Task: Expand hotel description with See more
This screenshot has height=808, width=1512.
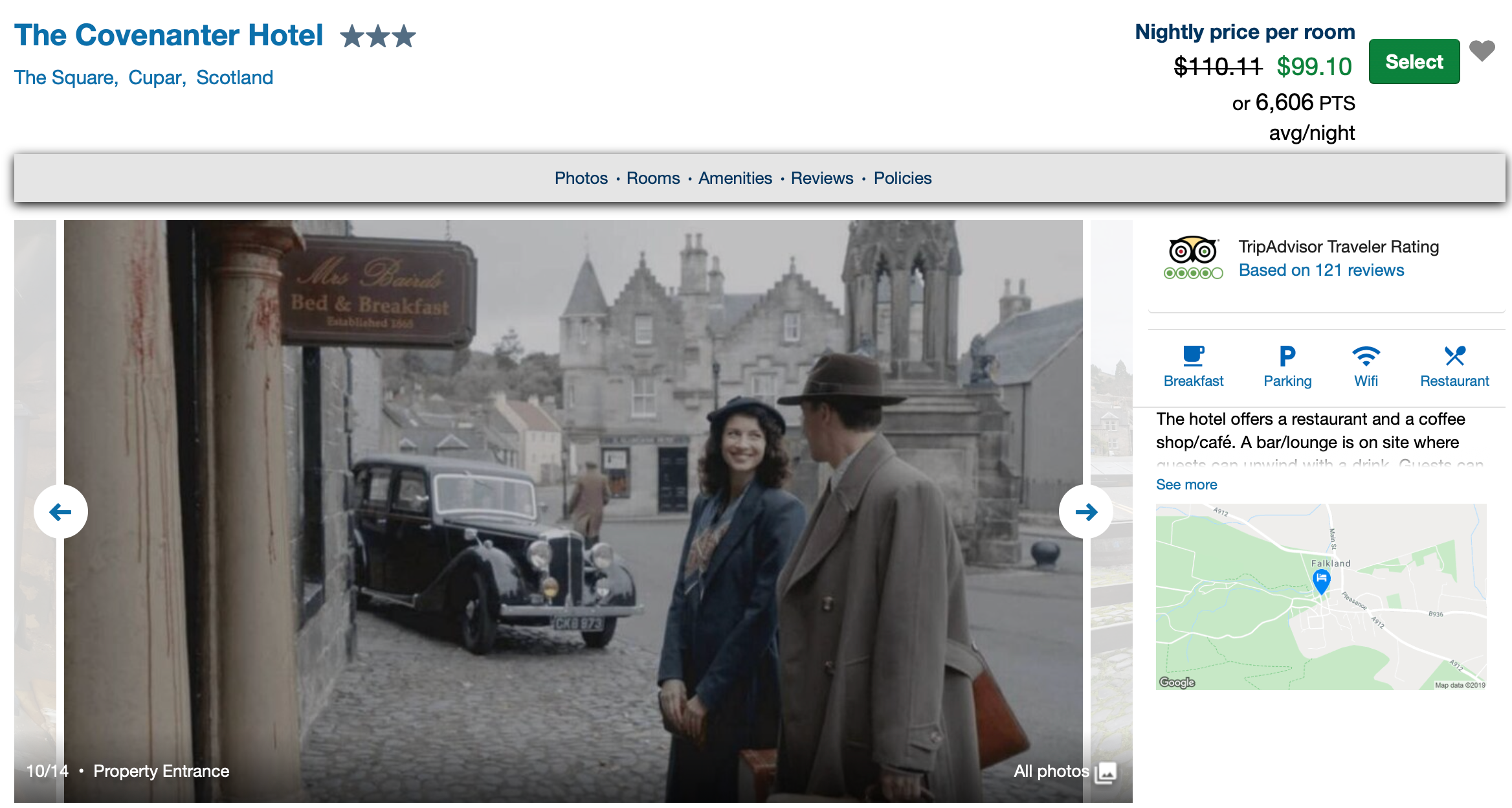Action: 1186,484
